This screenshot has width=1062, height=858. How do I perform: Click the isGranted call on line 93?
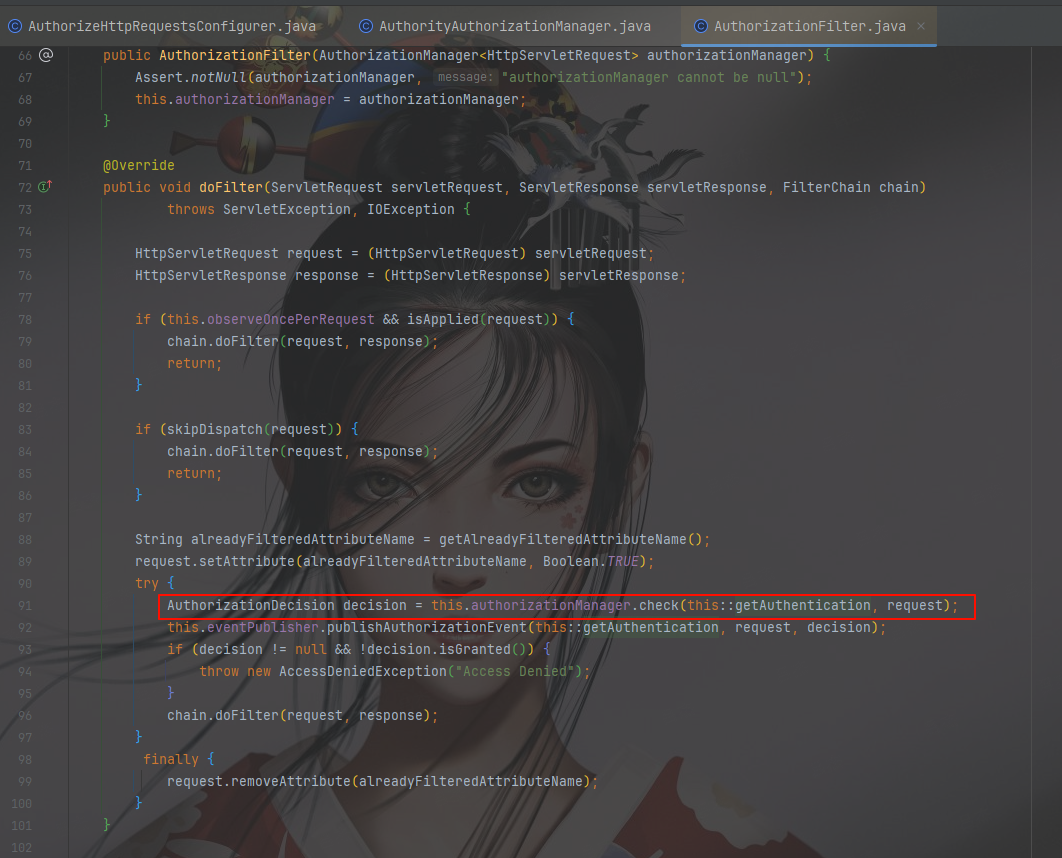[x=475, y=649]
